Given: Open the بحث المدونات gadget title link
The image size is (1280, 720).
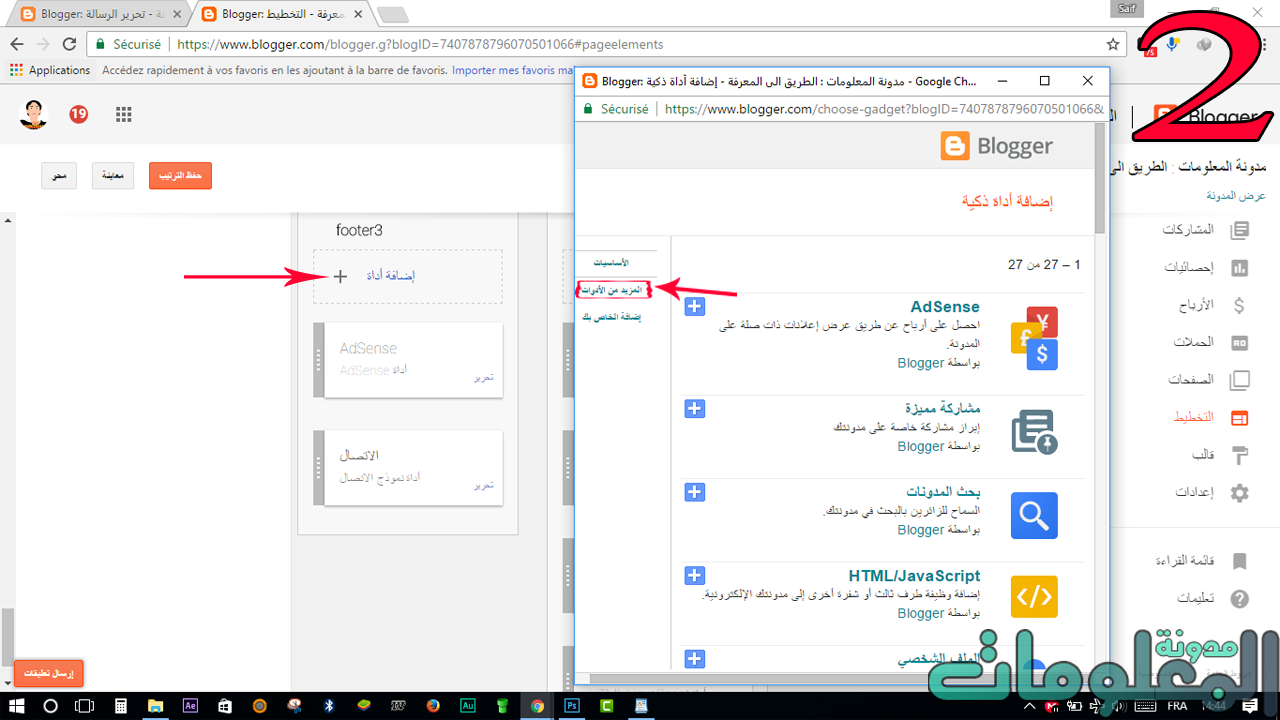Looking at the screenshot, I should pyautogui.click(x=943, y=492).
